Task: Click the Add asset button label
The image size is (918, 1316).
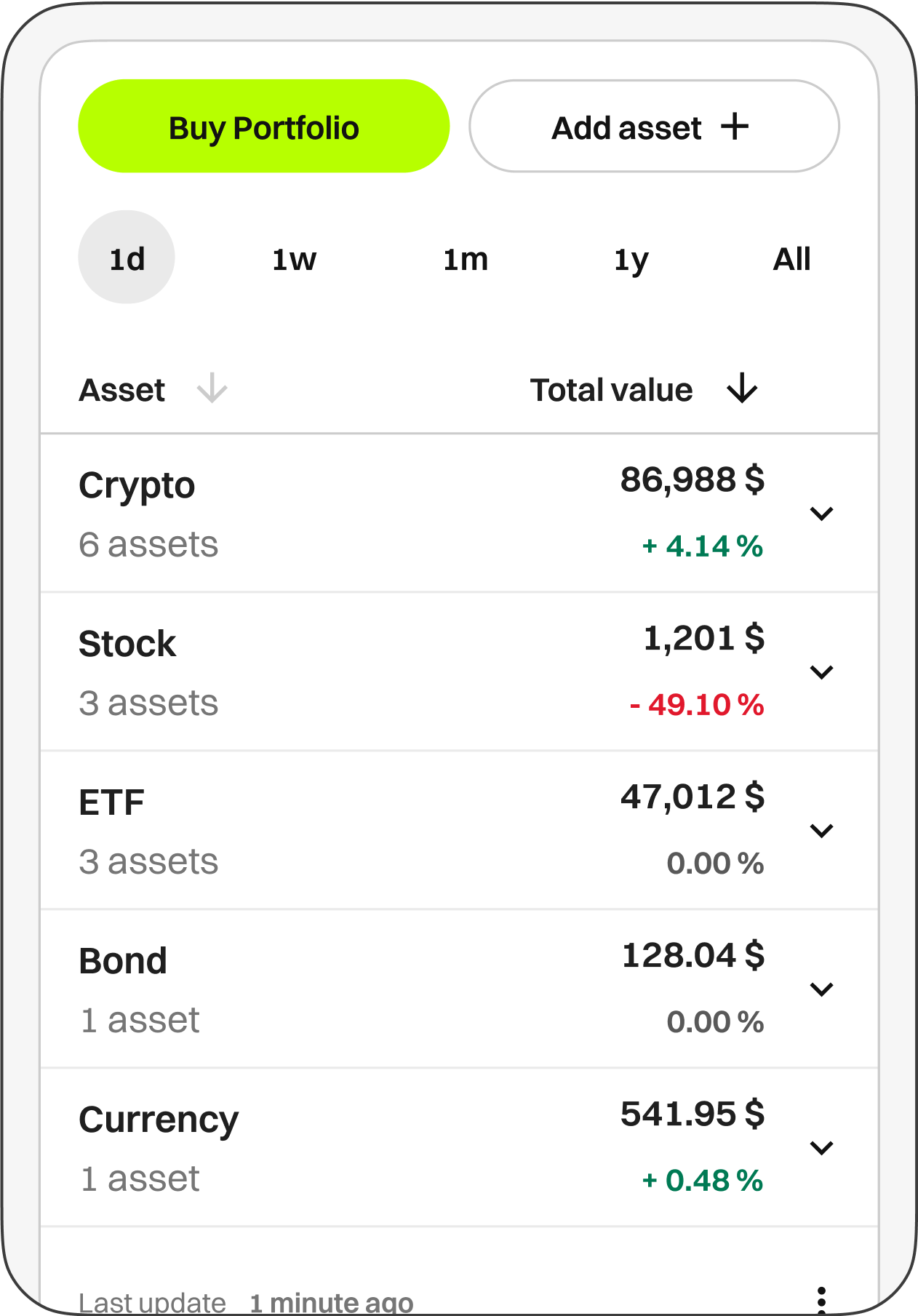Action: [626, 128]
